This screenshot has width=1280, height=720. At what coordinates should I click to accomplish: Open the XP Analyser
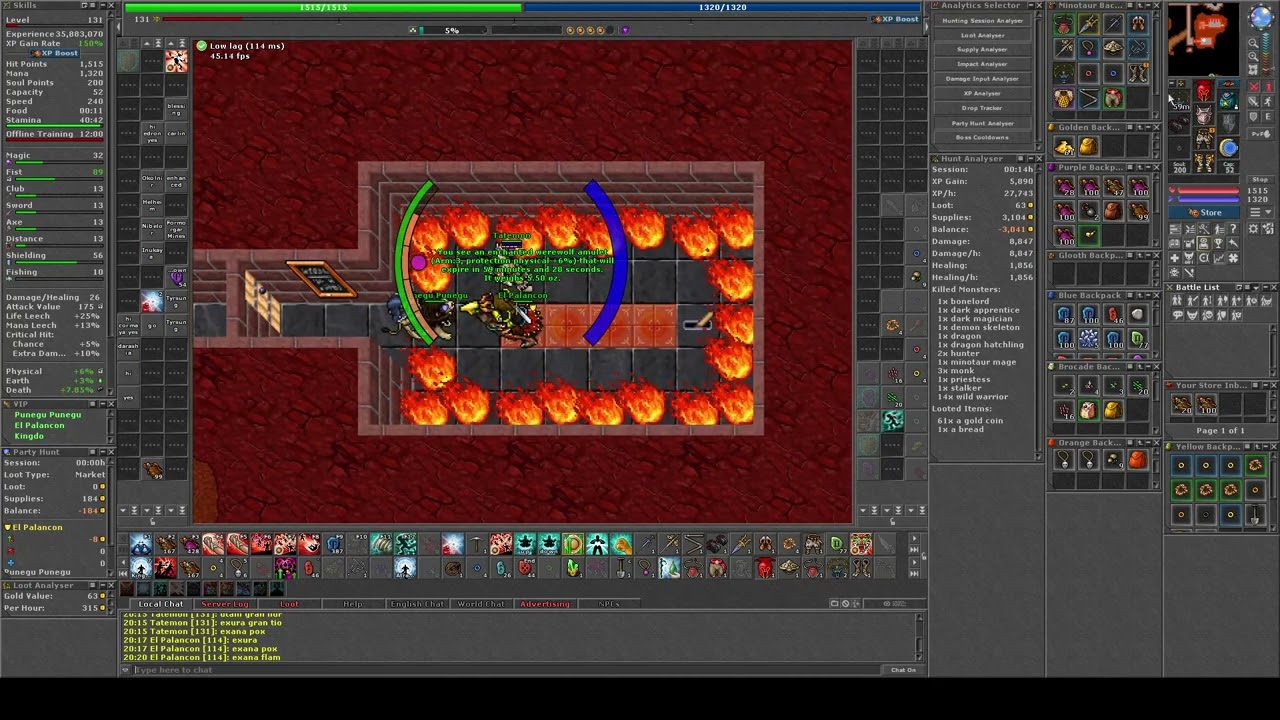click(982, 93)
